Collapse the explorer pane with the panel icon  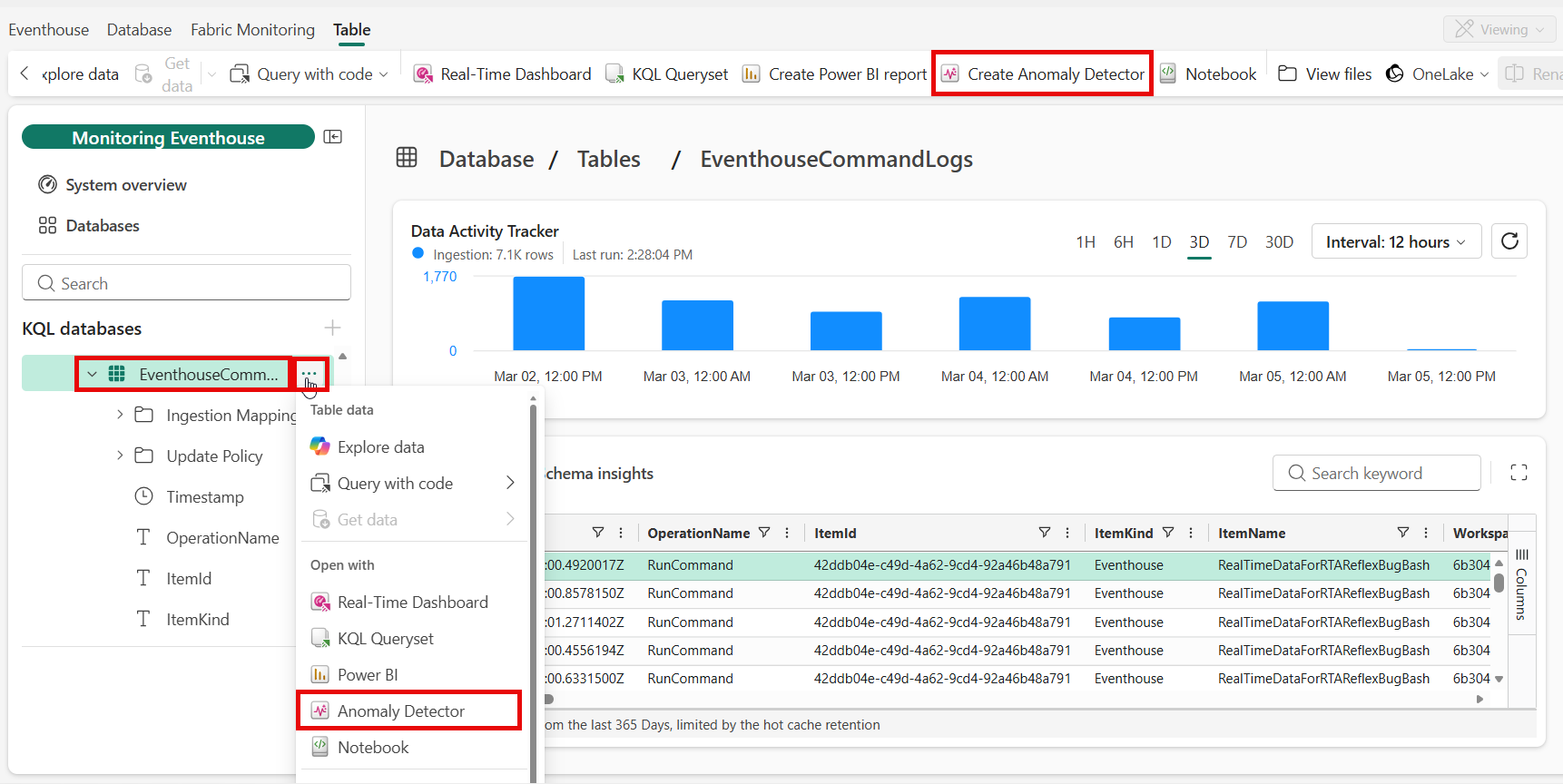coord(333,136)
